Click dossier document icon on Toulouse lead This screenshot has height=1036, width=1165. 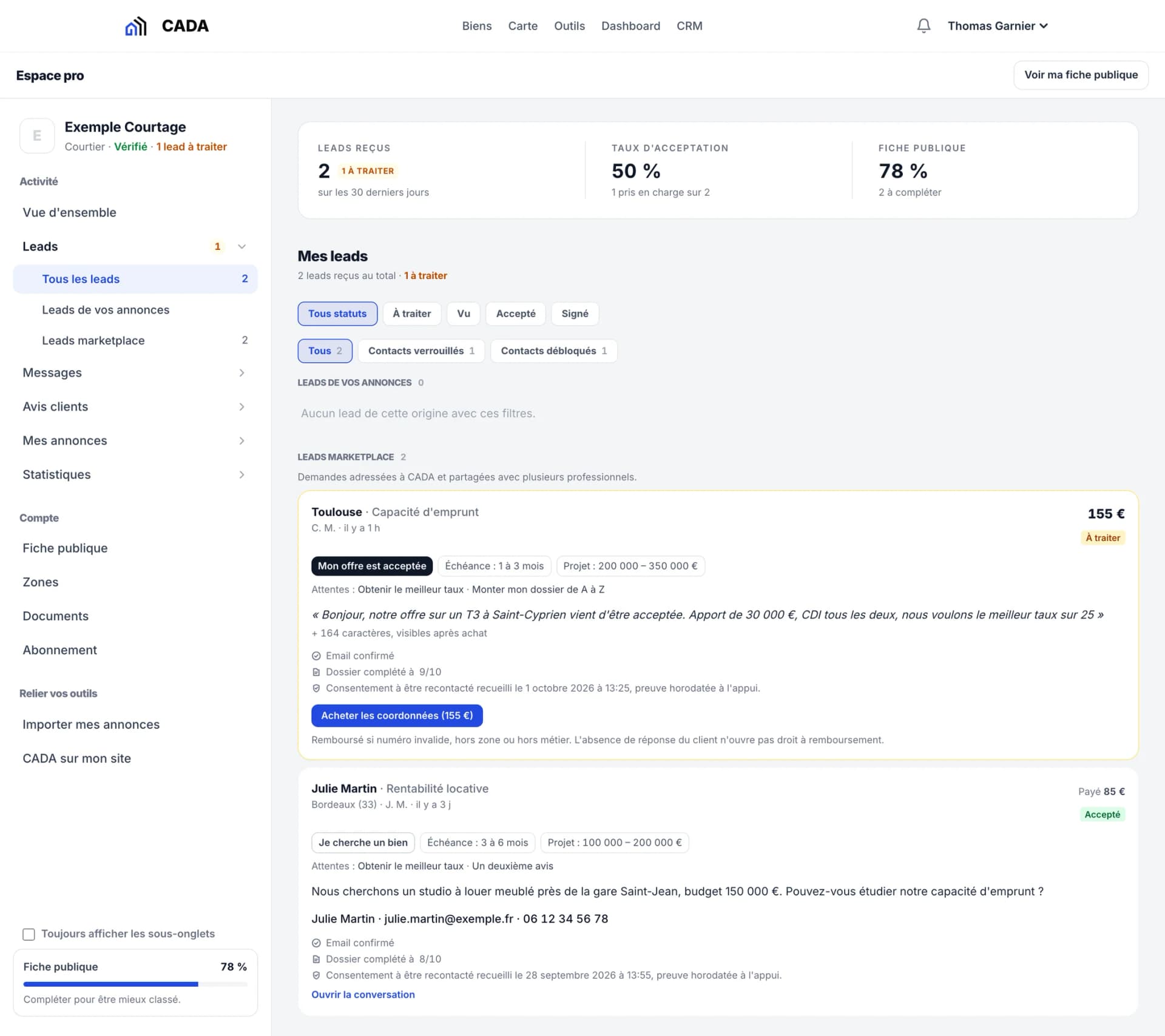[x=316, y=672]
